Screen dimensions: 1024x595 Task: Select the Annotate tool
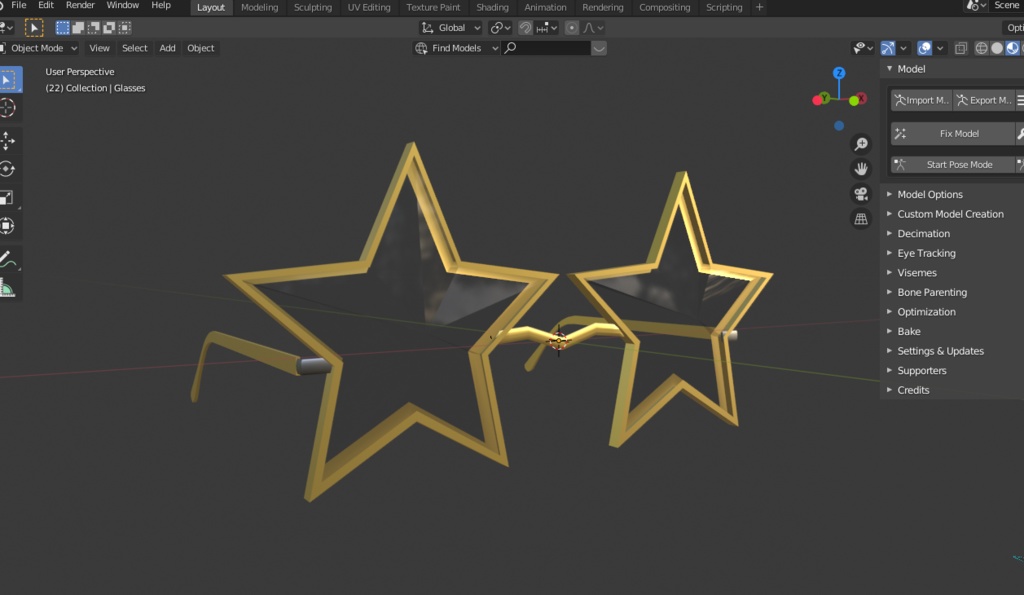(x=10, y=259)
